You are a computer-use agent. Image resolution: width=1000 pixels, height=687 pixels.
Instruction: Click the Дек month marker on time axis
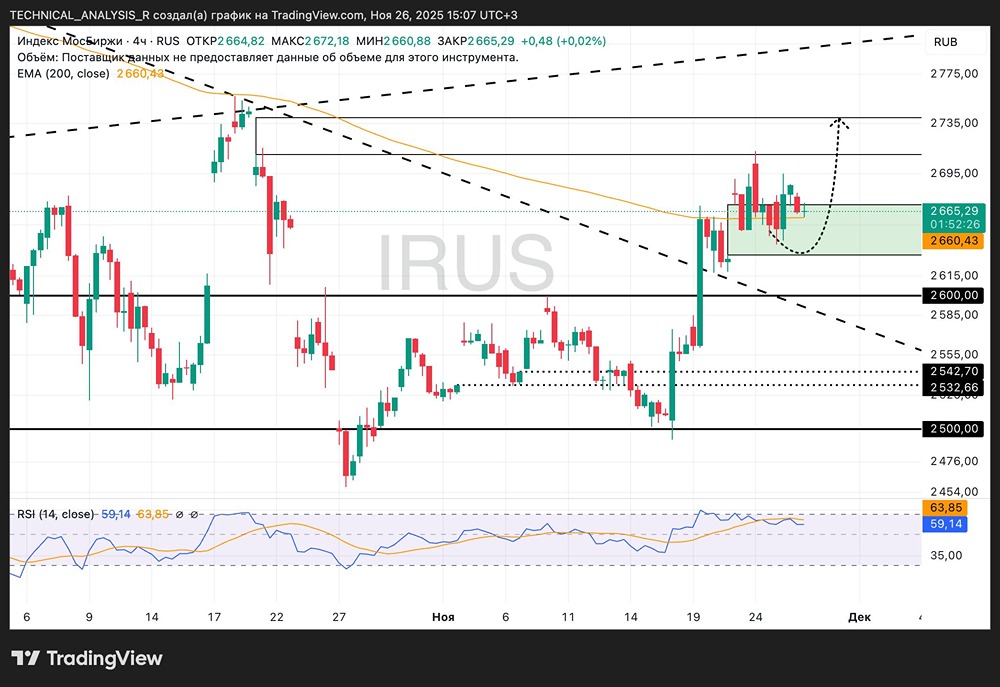pos(859,617)
